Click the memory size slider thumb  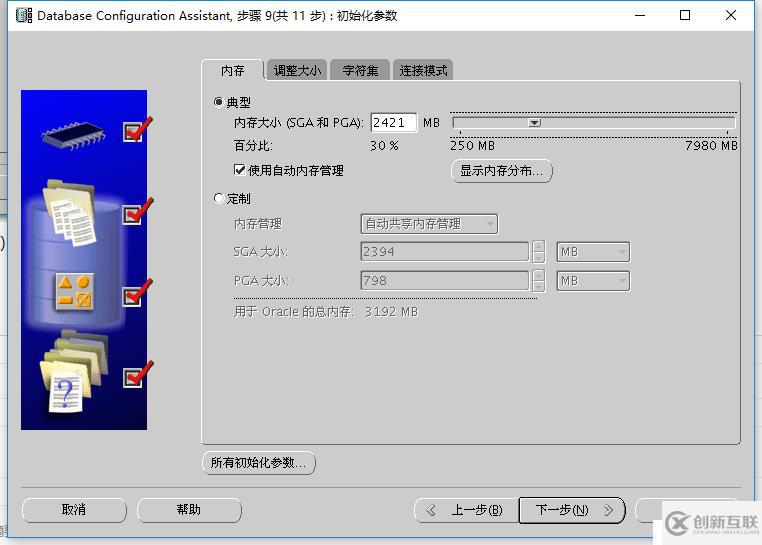click(x=535, y=123)
